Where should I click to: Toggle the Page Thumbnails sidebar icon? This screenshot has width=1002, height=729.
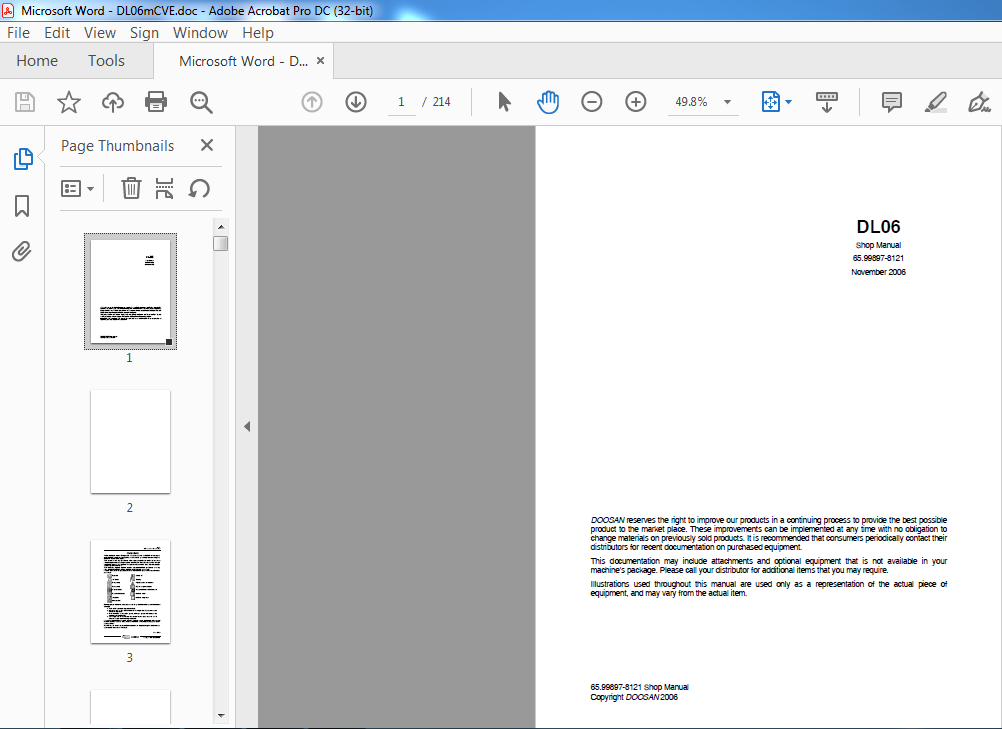[x=22, y=158]
